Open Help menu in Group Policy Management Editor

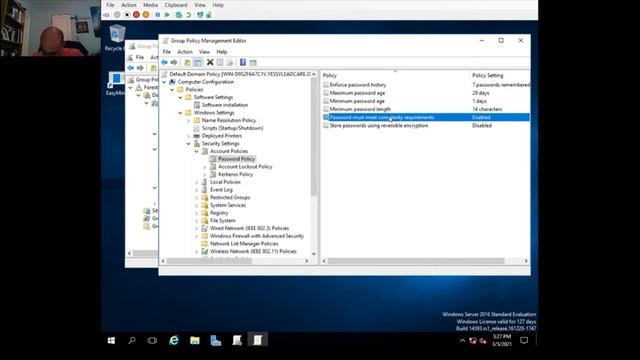[x=222, y=52]
